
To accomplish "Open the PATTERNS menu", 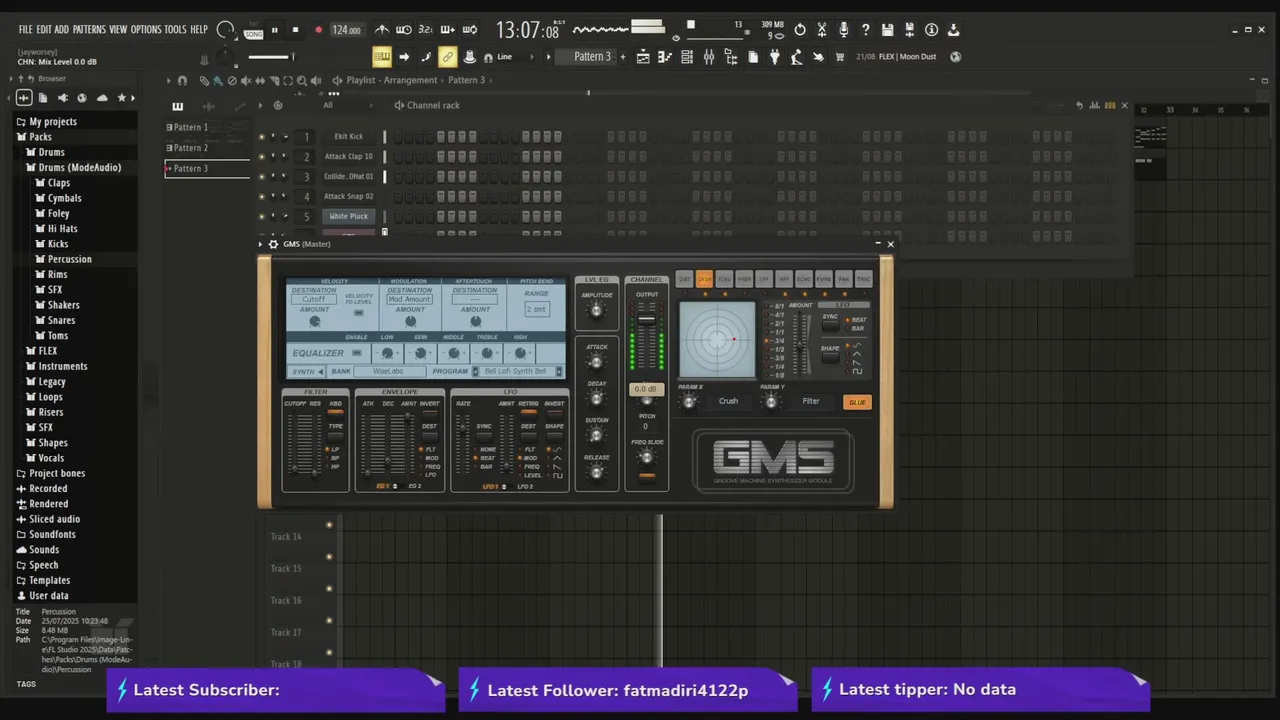I will point(89,30).
